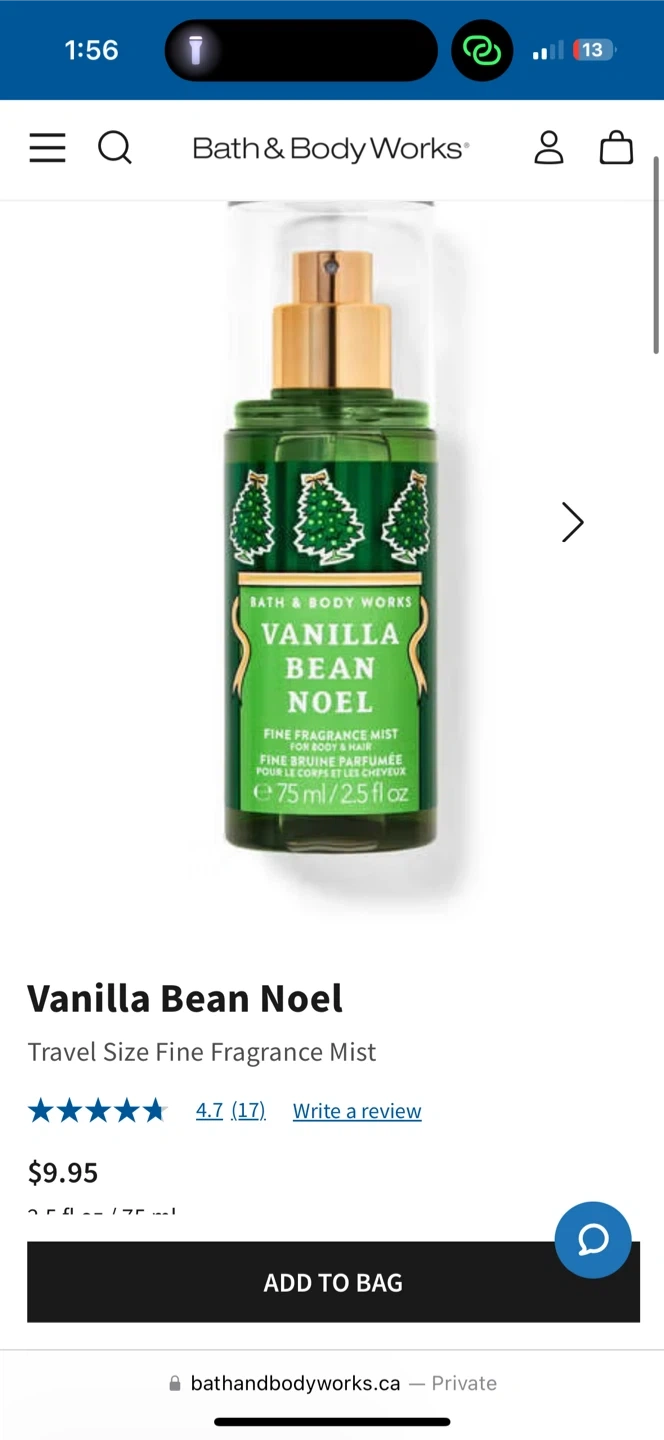The height and width of the screenshot is (1440, 664).
Task: Tap the five-star rating display
Action: [97, 1110]
